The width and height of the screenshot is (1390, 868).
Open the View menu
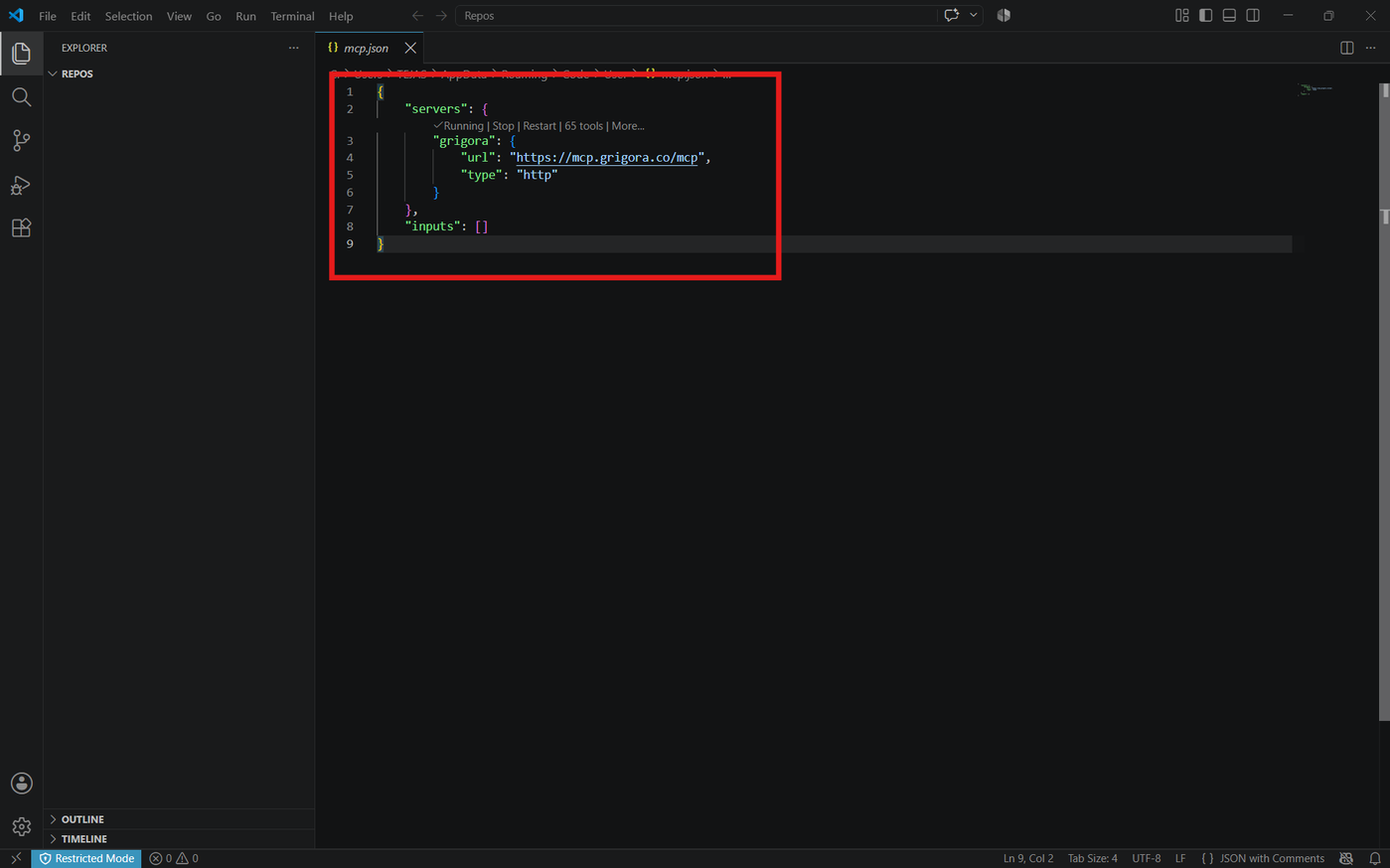coord(179,16)
